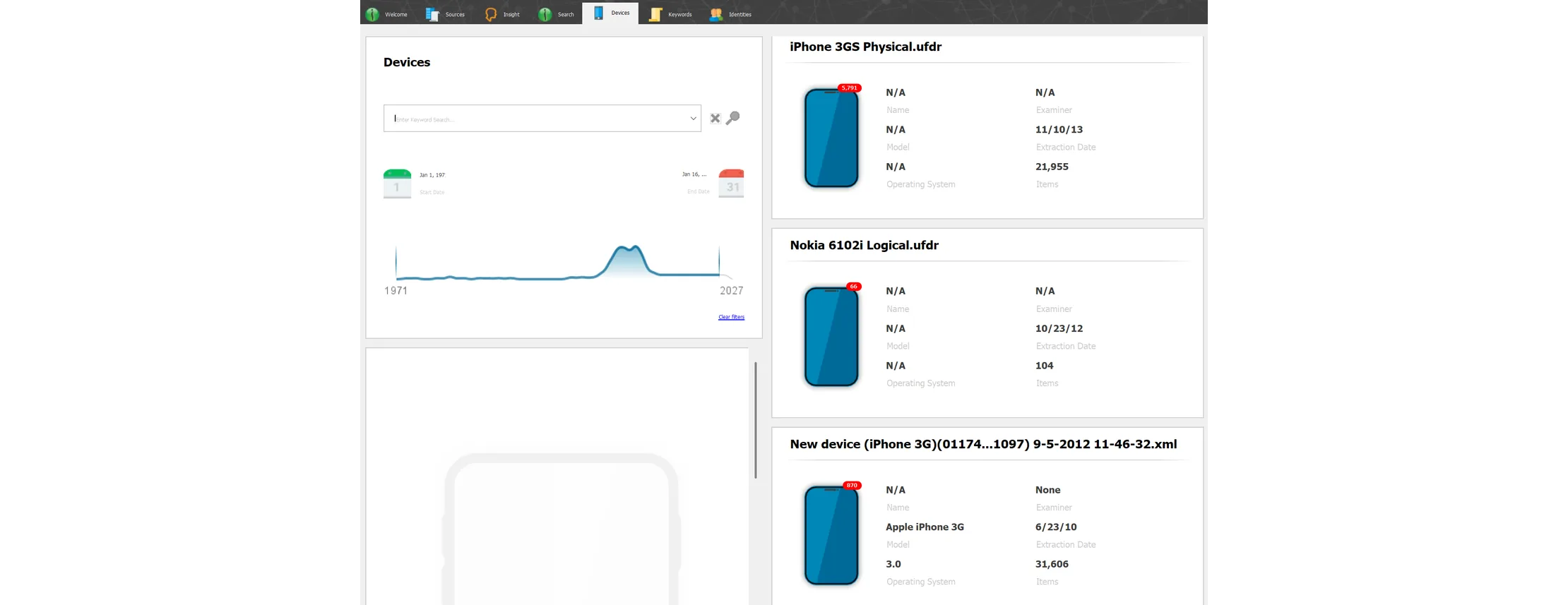Open the red End Date calendar

coord(731,184)
